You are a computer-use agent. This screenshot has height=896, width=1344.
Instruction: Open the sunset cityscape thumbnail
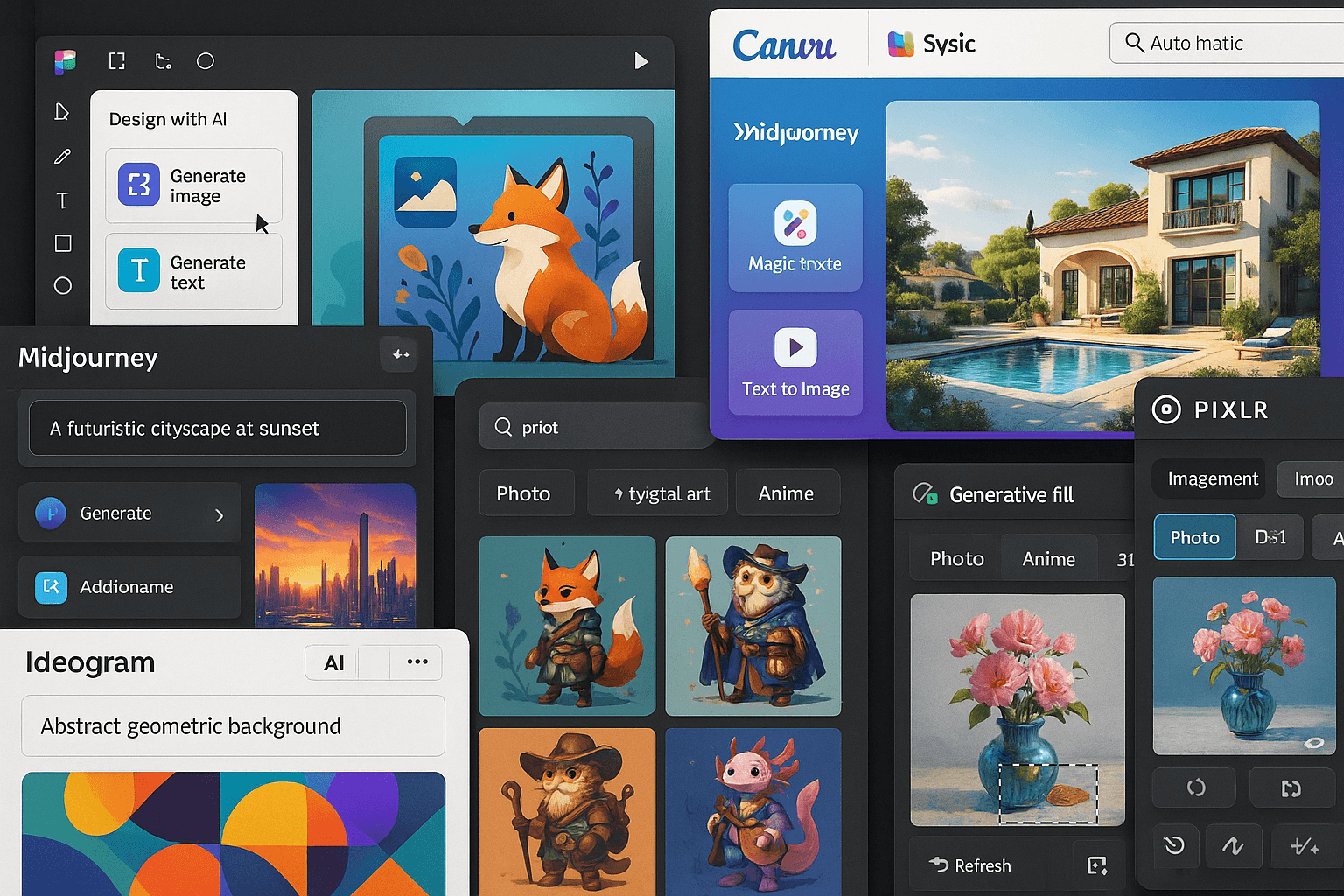pyautogui.click(x=335, y=555)
